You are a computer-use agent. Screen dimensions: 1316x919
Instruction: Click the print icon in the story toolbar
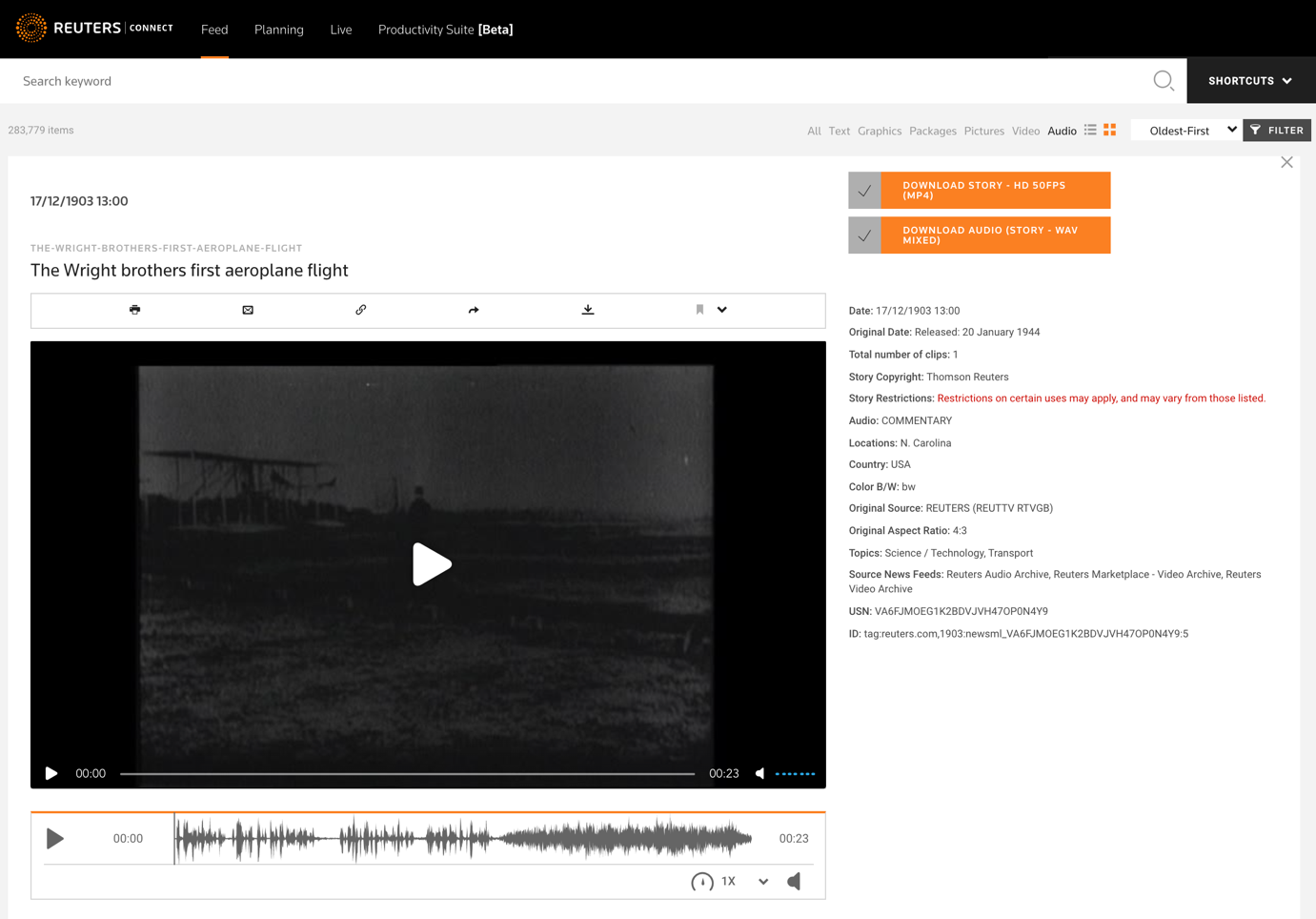click(134, 310)
